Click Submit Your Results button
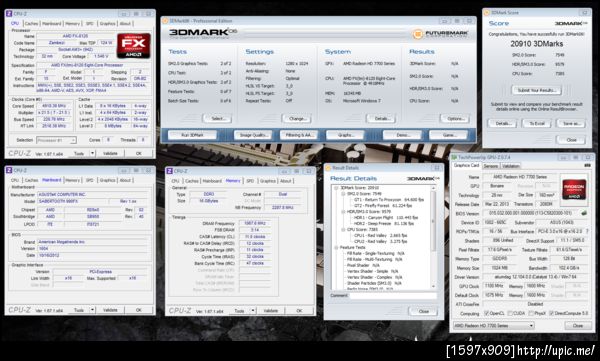600x361 pixels. (536, 90)
